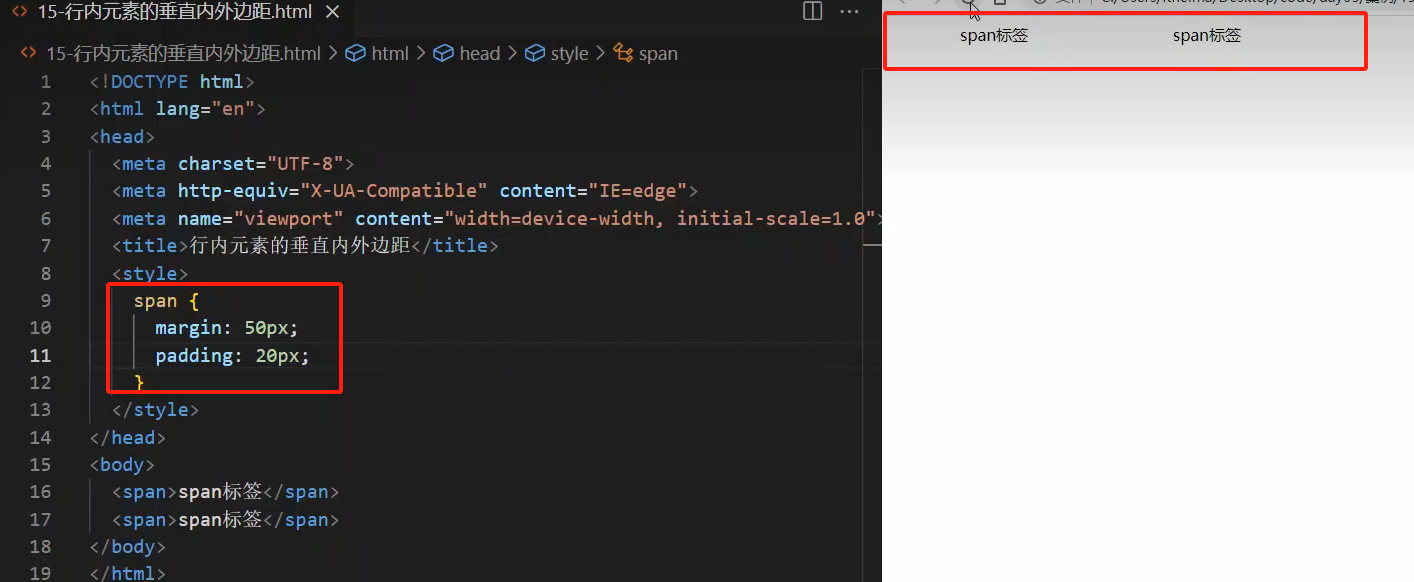The image size is (1414, 582).
Task: Place the cursor on the closing </style> tag
Action: pos(156,409)
